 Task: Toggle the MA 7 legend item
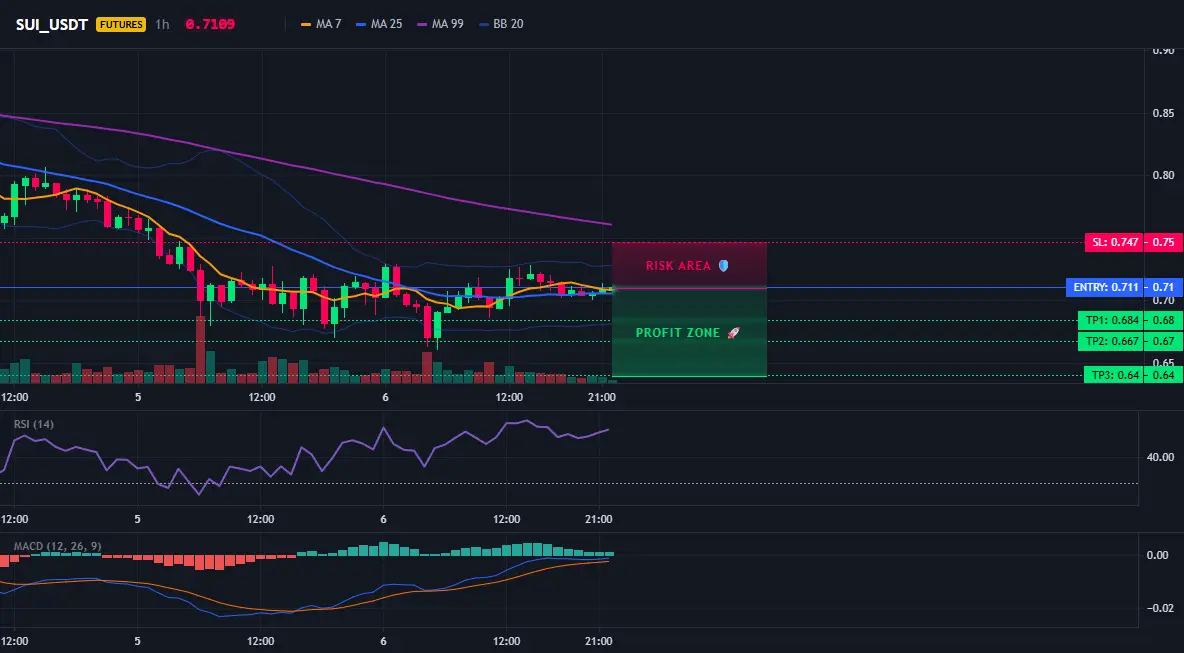tap(321, 24)
